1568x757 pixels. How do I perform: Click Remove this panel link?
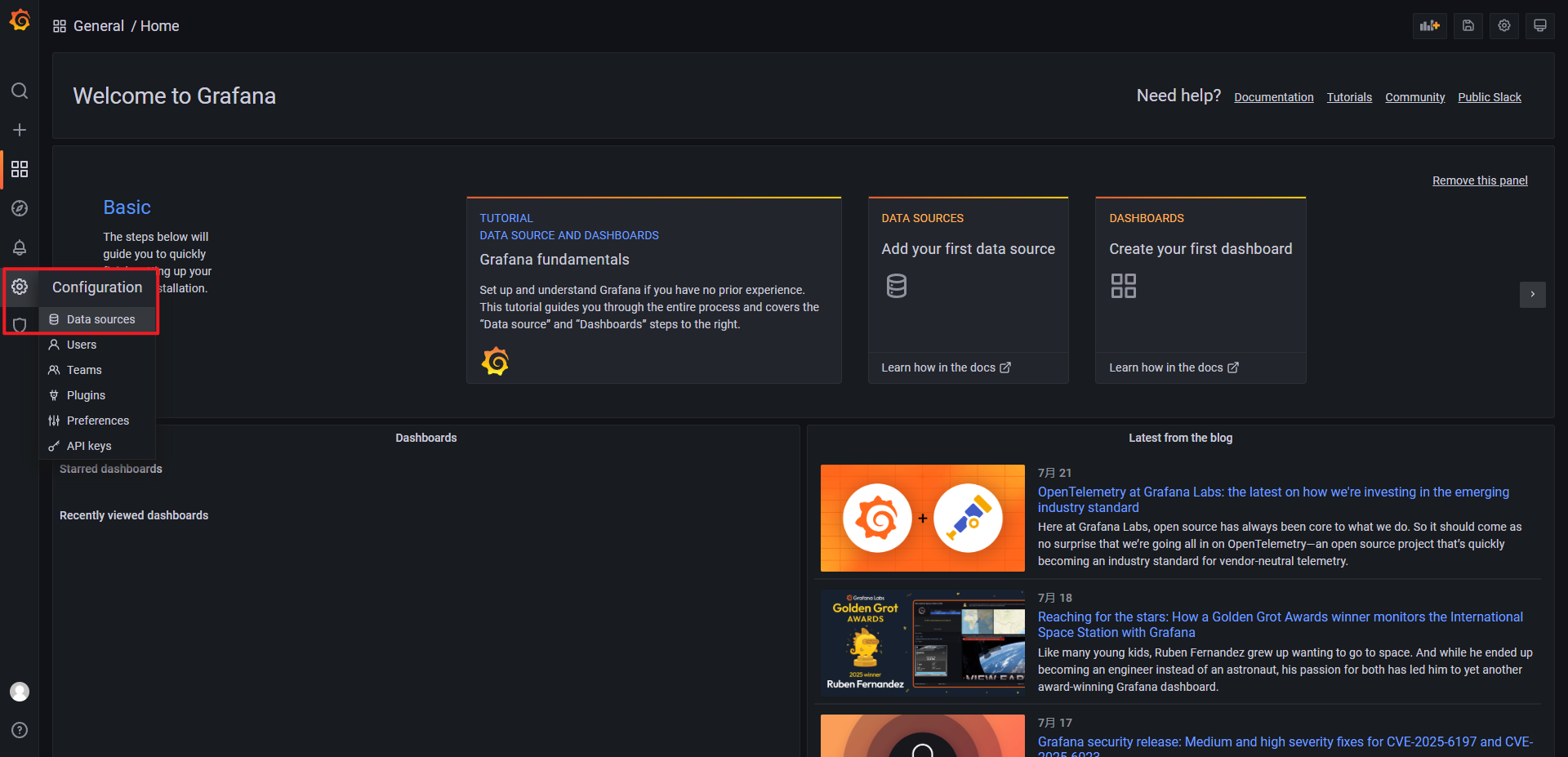point(1480,180)
